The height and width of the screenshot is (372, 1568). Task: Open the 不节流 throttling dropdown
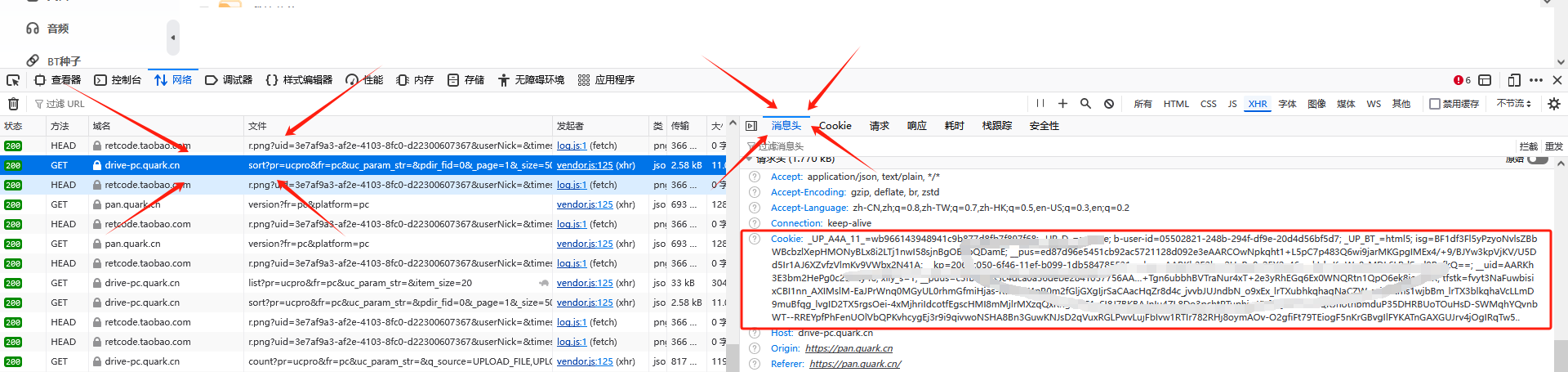click(1514, 104)
